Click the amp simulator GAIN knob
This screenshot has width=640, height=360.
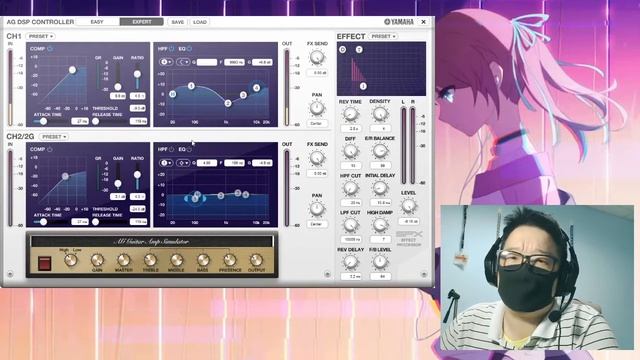point(97,260)
